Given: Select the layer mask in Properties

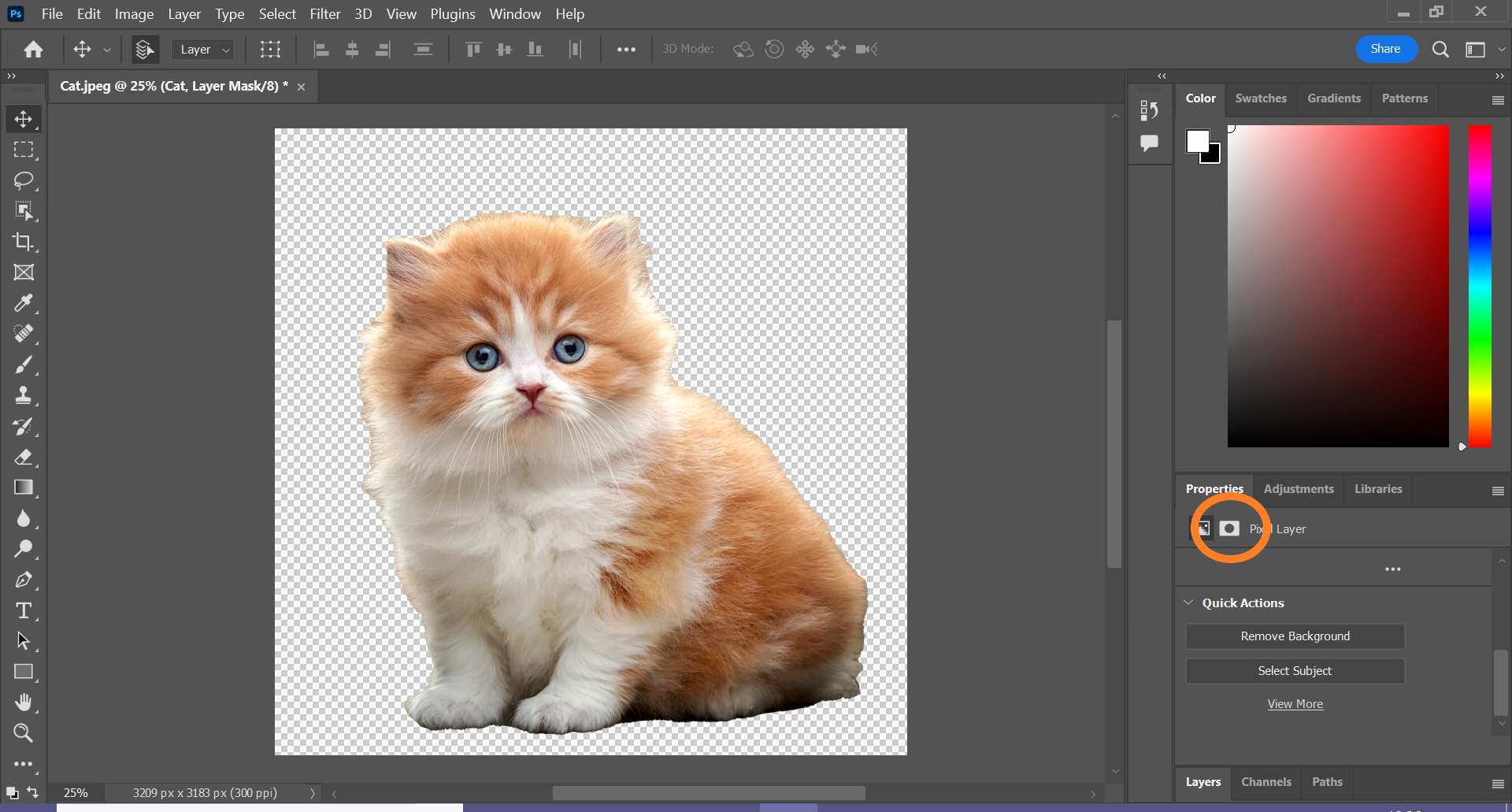Looking at the screenshot, I should click(x=1229, y=528).
